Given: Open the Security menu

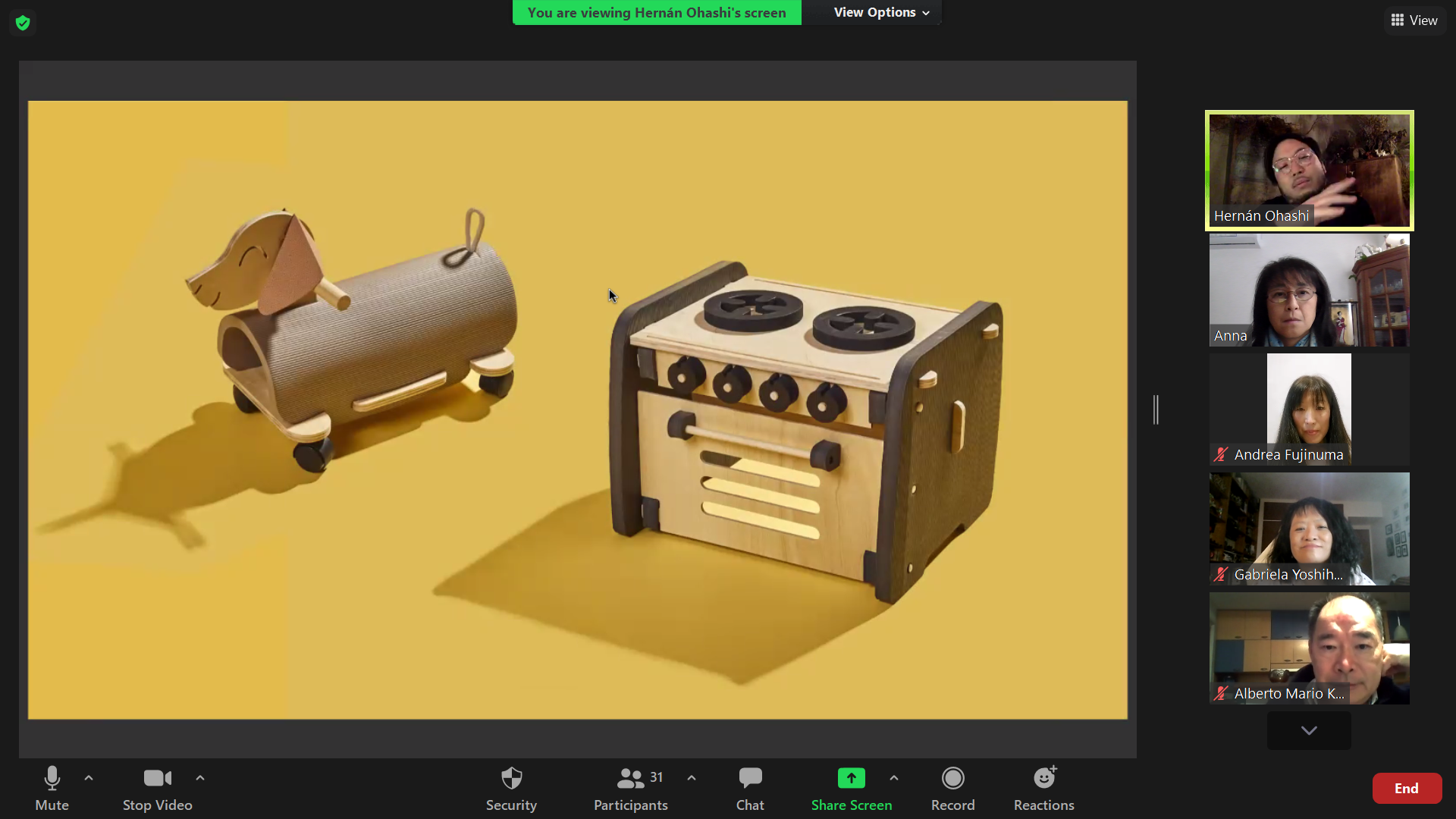Looking at the screenshot, I should (x=511, y=789).
